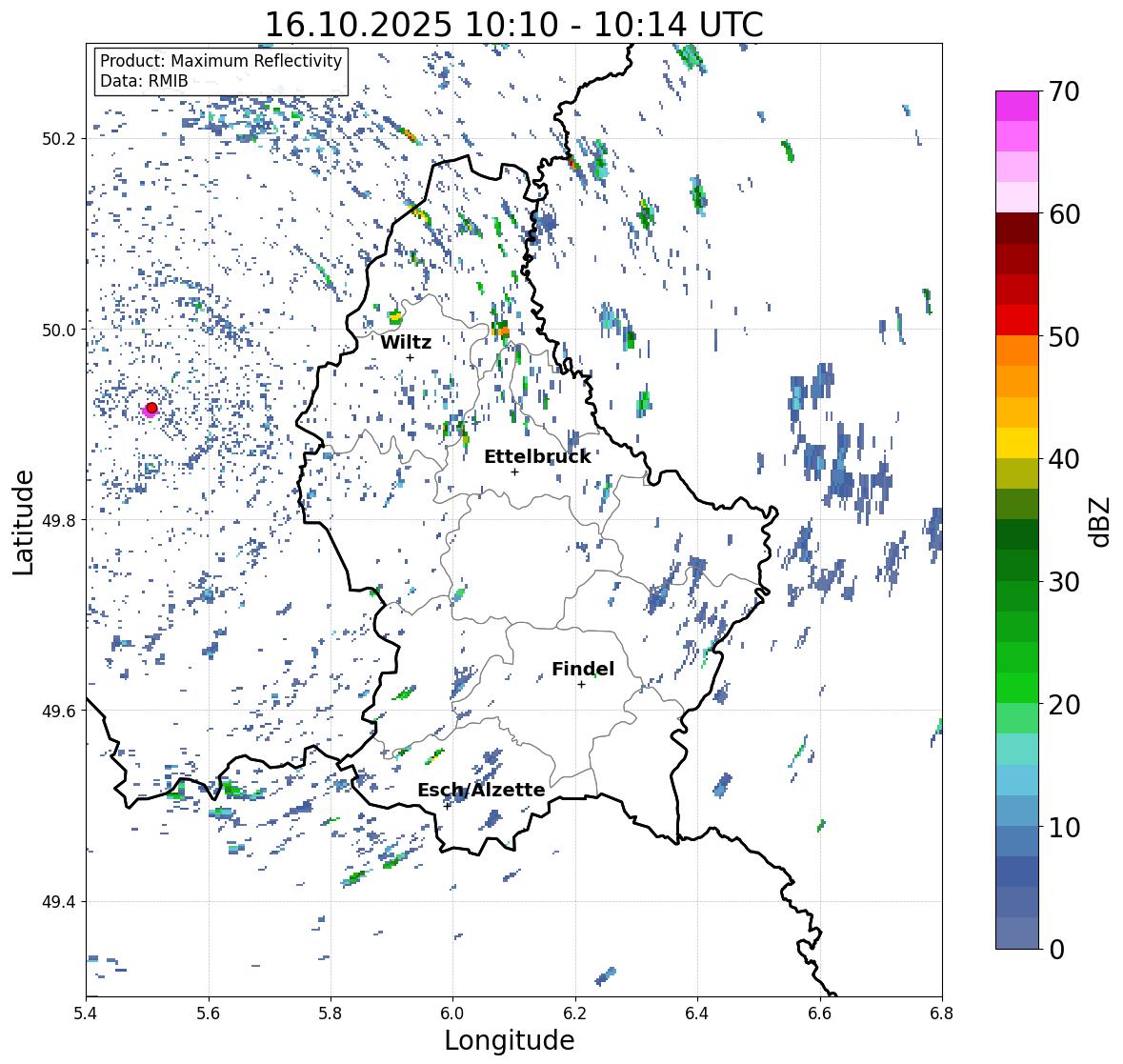1123x1064 pixels.
Task: Click the plus marker below Wiltz
Action: coord(410,358)
